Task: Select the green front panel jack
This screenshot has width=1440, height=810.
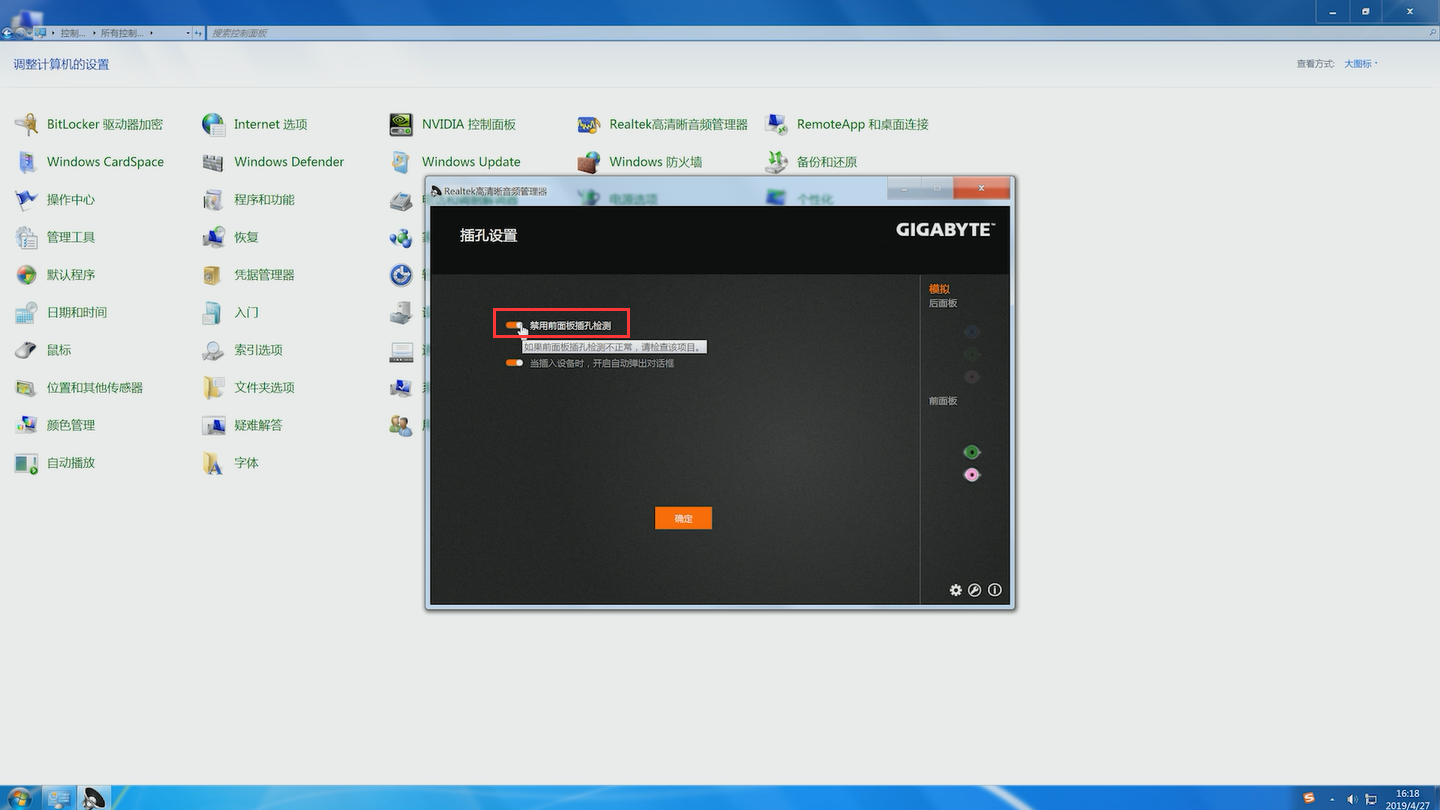Action: 971,452
